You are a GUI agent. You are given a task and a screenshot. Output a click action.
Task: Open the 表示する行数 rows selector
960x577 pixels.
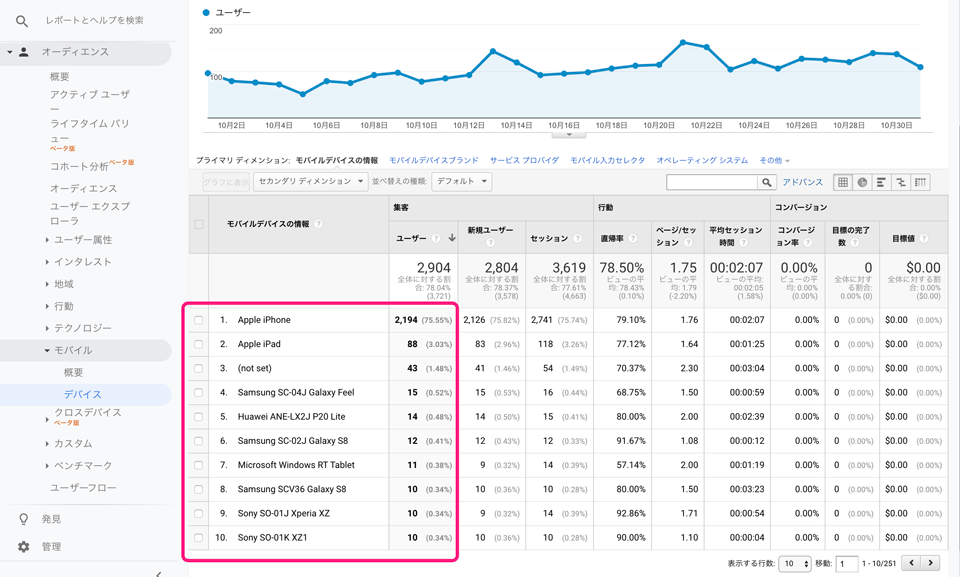click(x=795, y=564)
